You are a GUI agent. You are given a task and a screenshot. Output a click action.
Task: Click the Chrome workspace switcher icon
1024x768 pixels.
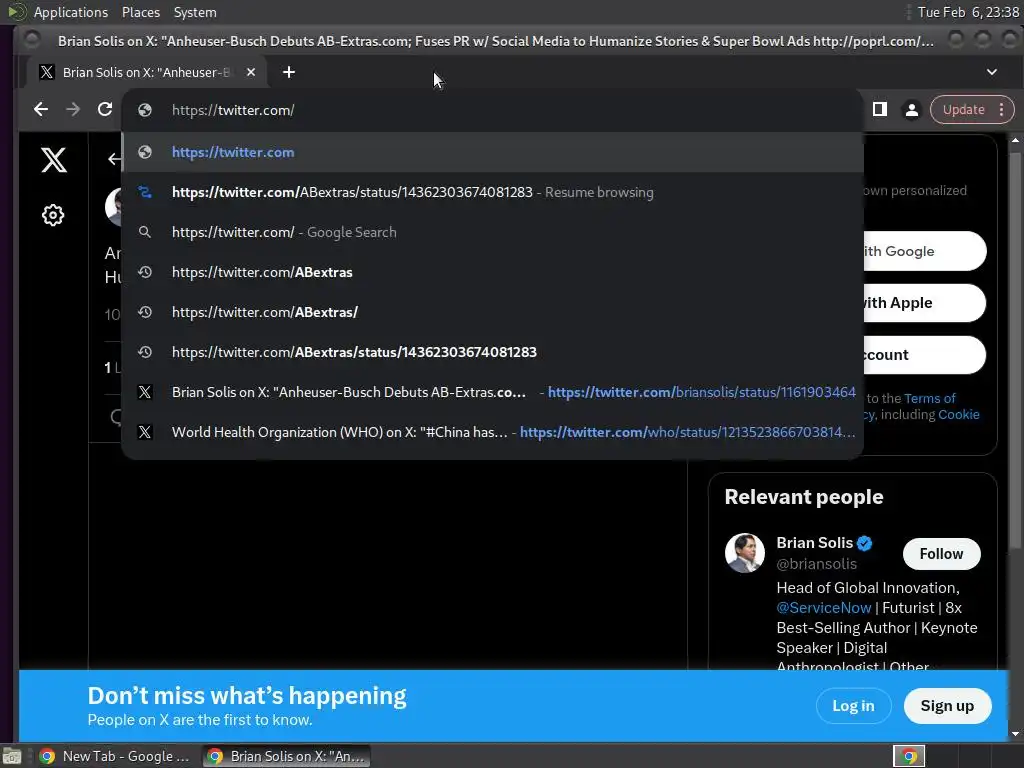[x=909, y=756]
